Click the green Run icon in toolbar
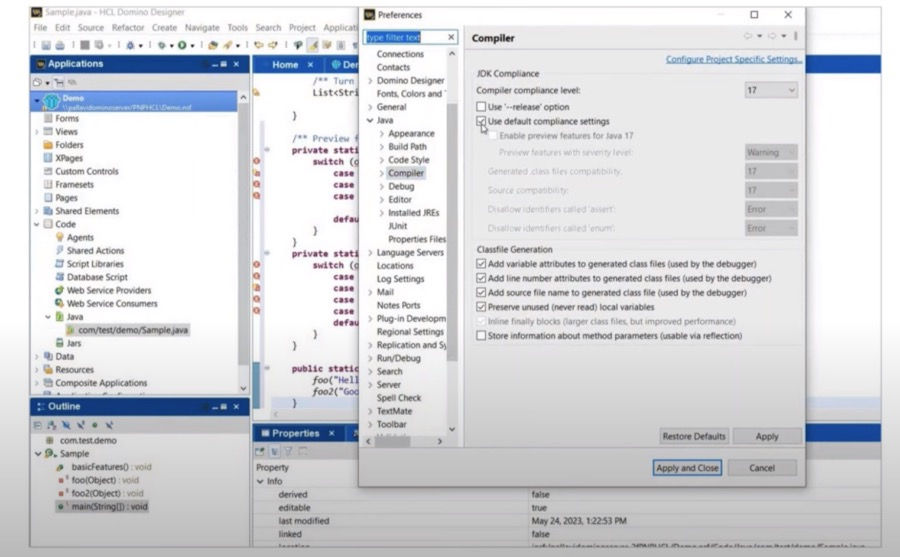 [x=182, y=45]
